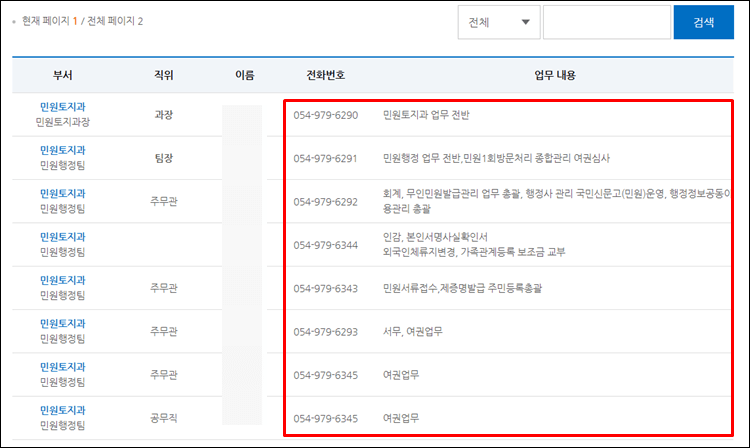This screenshot has height=448, width=750.
Task: Click the 인감, 본인서명사실확인서 description
Action: click(x=435, y=237)
